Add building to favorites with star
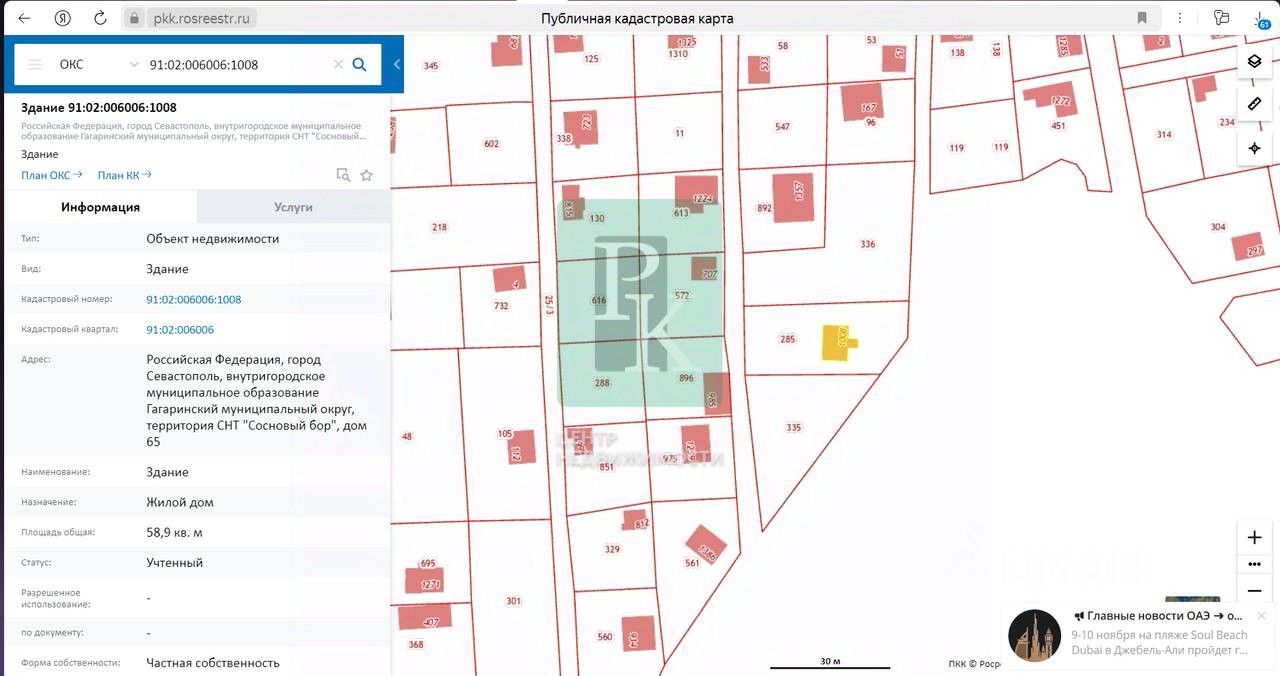The width and height of the screenshot is (1280, 676). point(367,175)
